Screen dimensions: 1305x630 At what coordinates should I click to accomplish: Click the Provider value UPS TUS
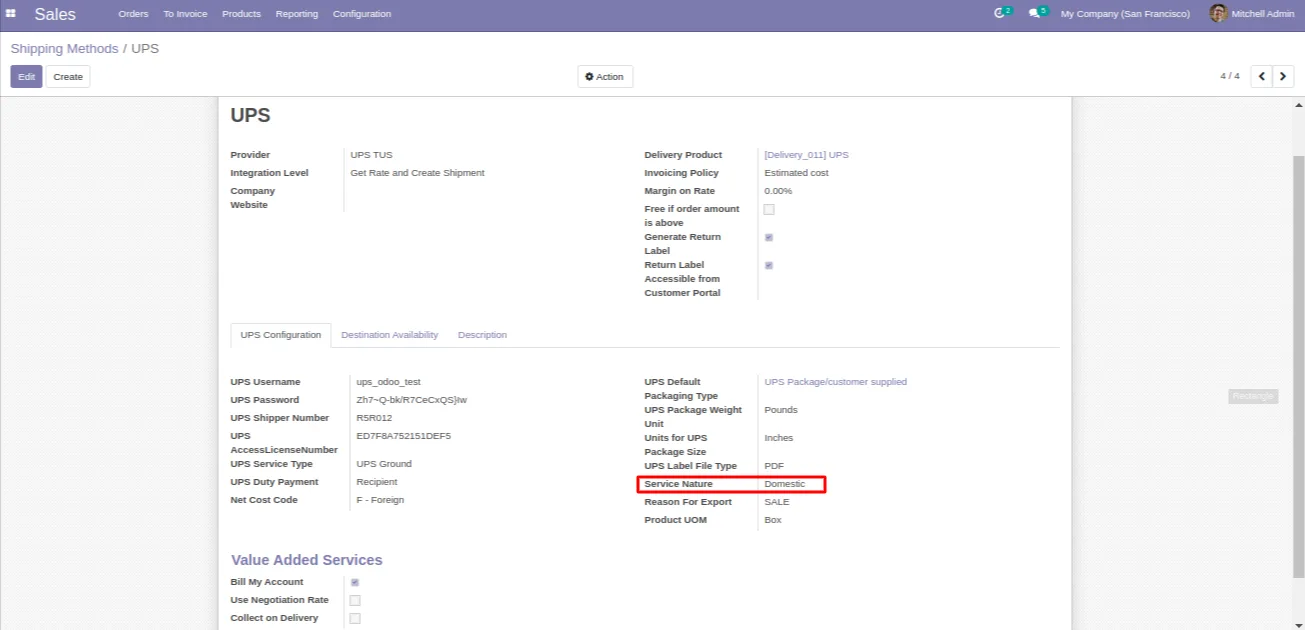tap(371, 155)
